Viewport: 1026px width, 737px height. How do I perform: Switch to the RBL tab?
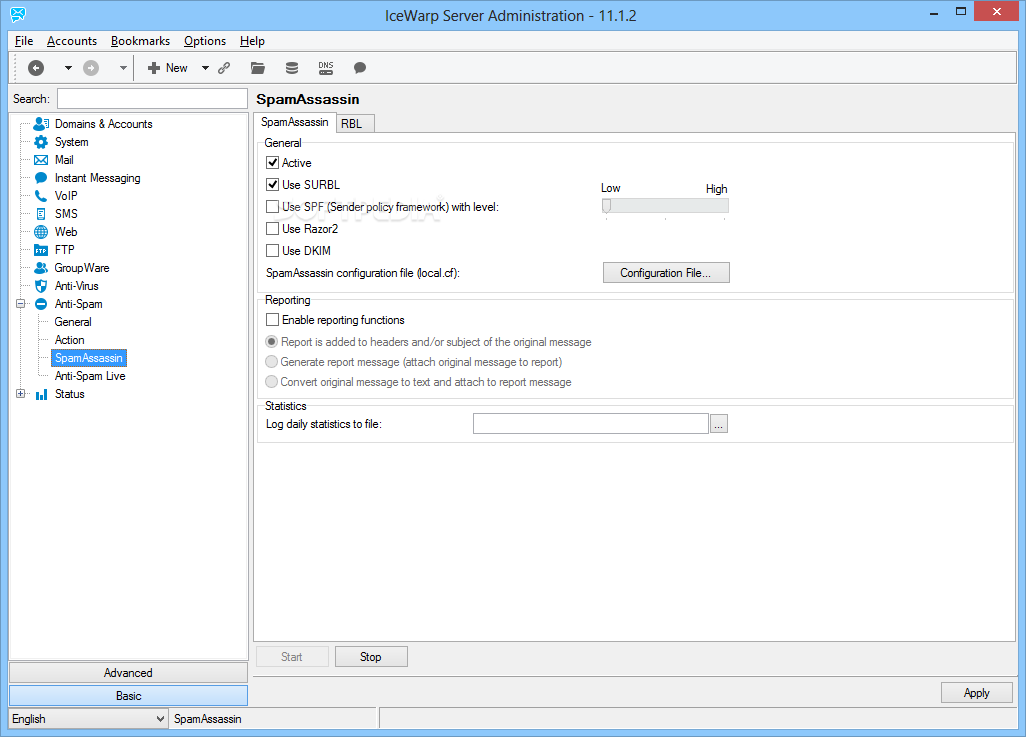click(x=355, y=124)
